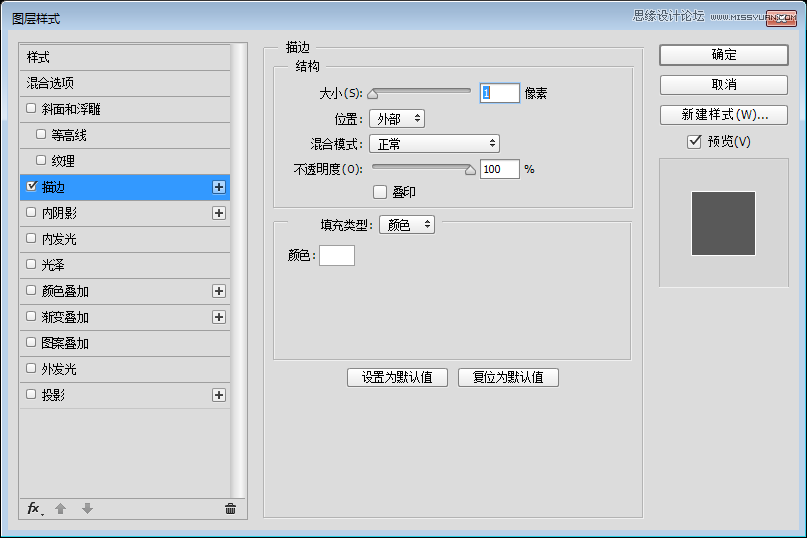Move effect down arrow icon
Screen dimensions: 807x538
(x=87, y=509)
